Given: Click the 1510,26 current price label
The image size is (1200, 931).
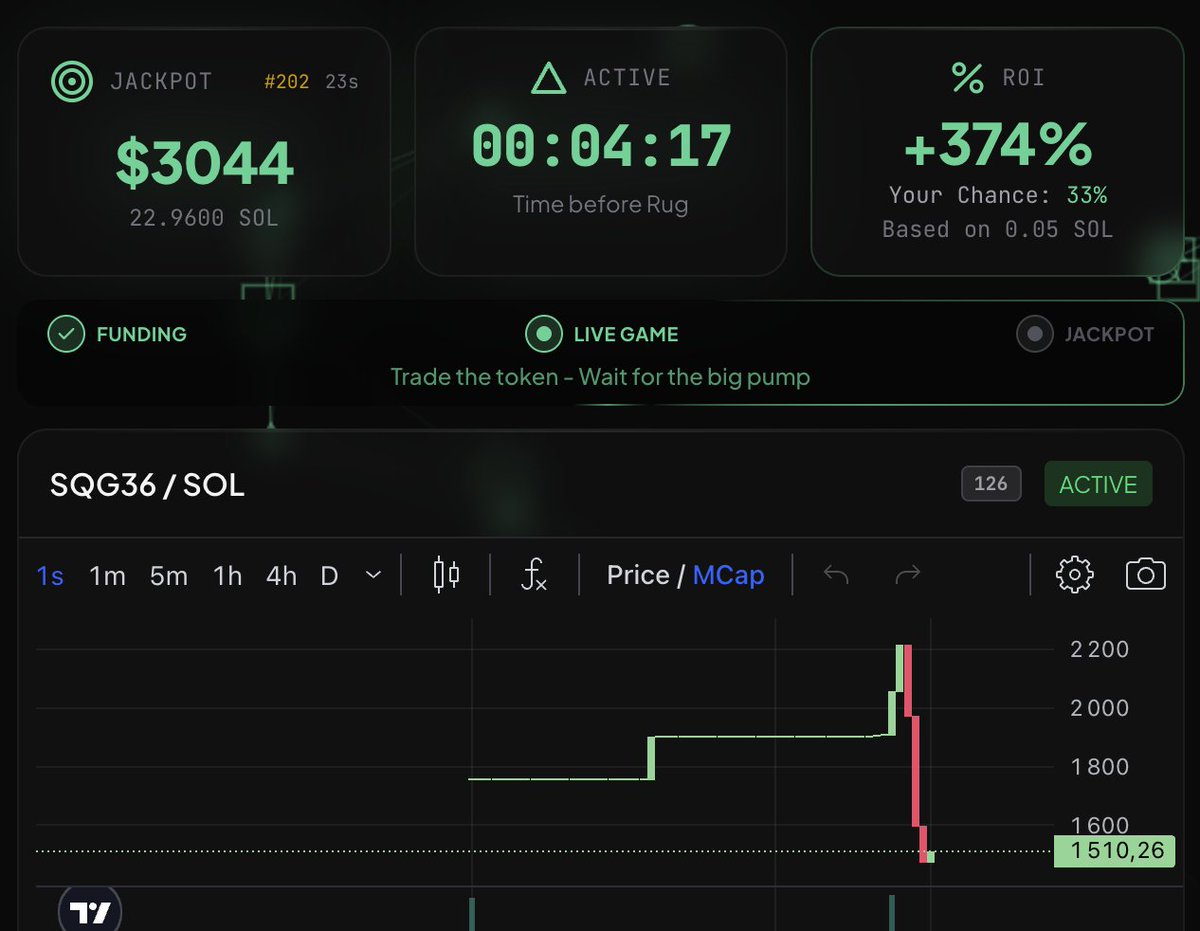Looking at the screenshot, I should click(x=1114, y=852).
